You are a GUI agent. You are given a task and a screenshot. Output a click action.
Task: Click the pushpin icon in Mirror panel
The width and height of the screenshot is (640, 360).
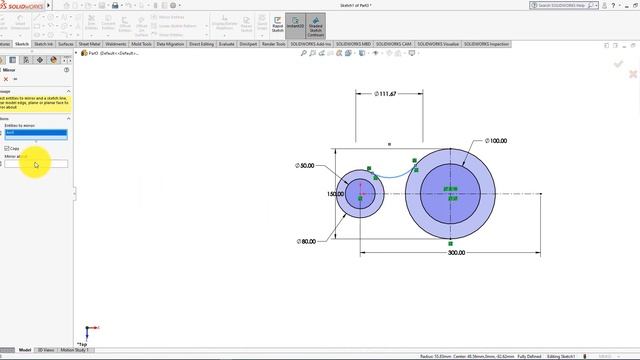coord(16,79)
